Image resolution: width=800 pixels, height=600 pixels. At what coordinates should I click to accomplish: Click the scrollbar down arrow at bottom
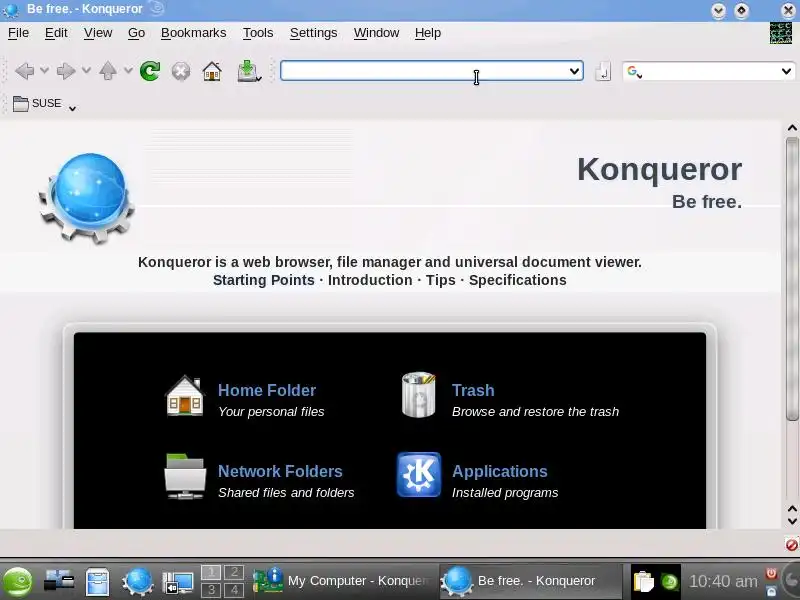coord(792,521)
